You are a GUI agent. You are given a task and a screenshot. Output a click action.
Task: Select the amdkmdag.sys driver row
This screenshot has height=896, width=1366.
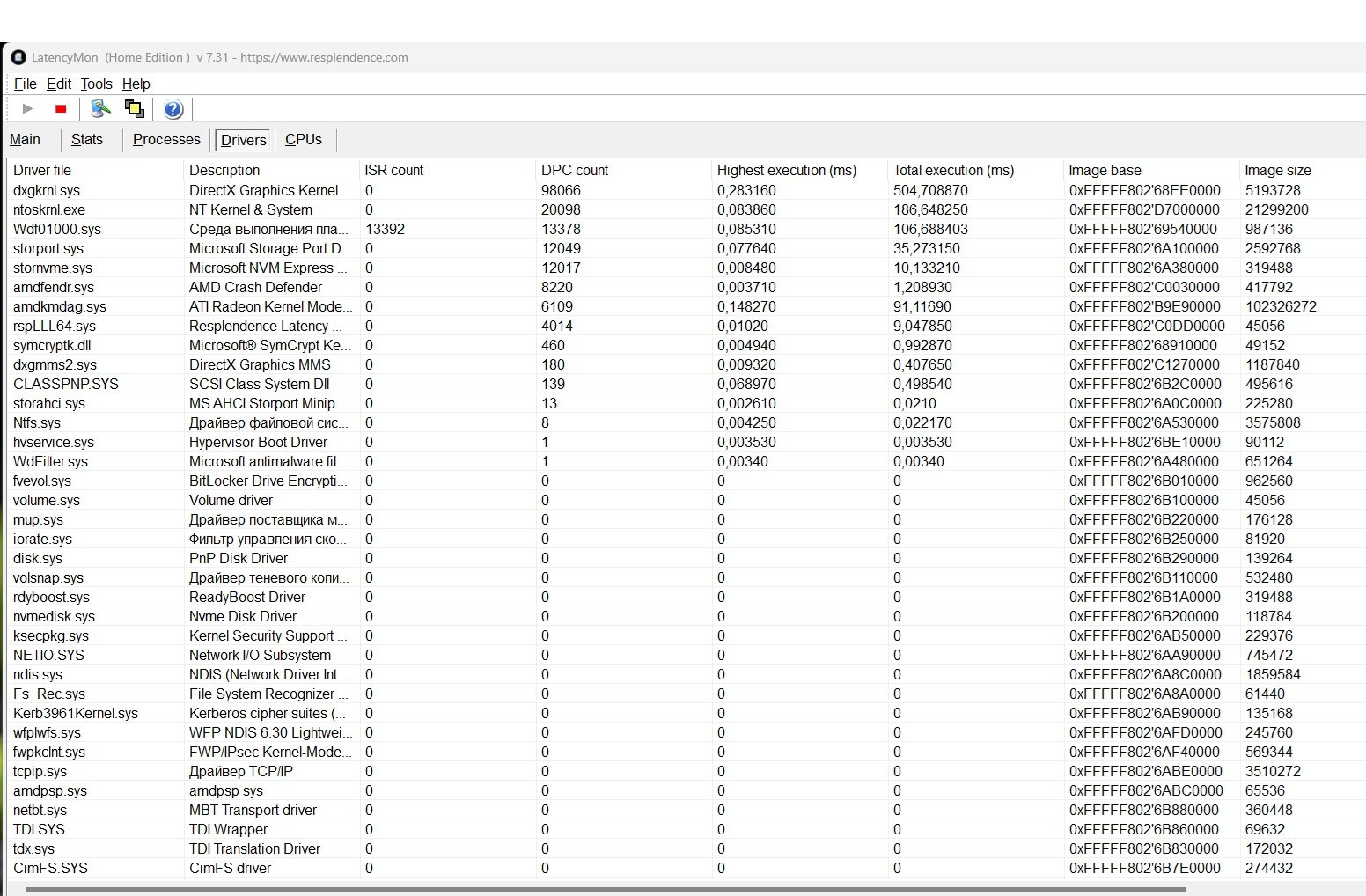[687, 306]
